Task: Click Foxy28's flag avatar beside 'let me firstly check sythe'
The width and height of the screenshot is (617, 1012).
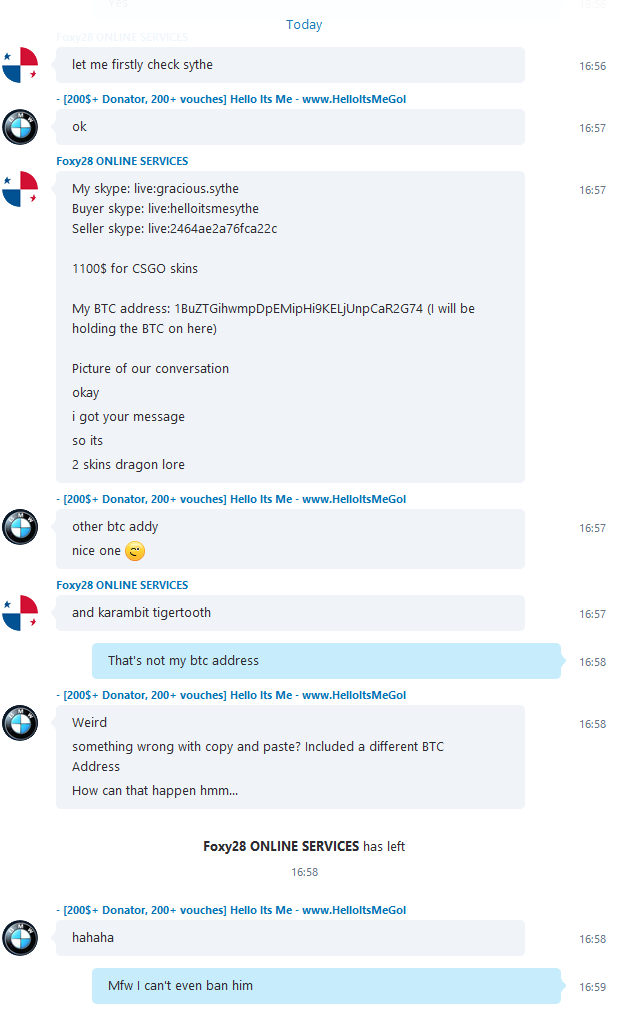Action: (20, 65)
